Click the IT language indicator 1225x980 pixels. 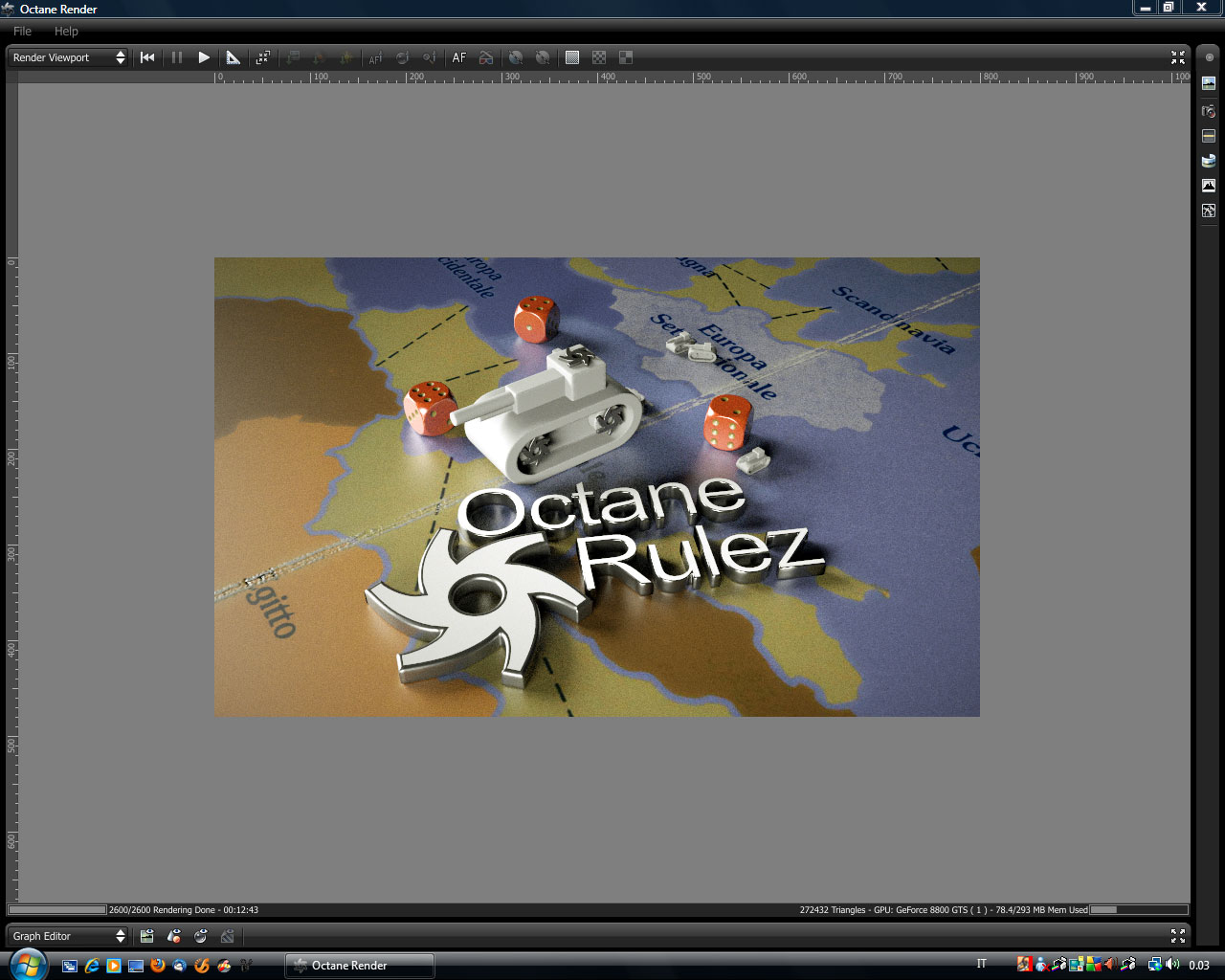[981, 965]
